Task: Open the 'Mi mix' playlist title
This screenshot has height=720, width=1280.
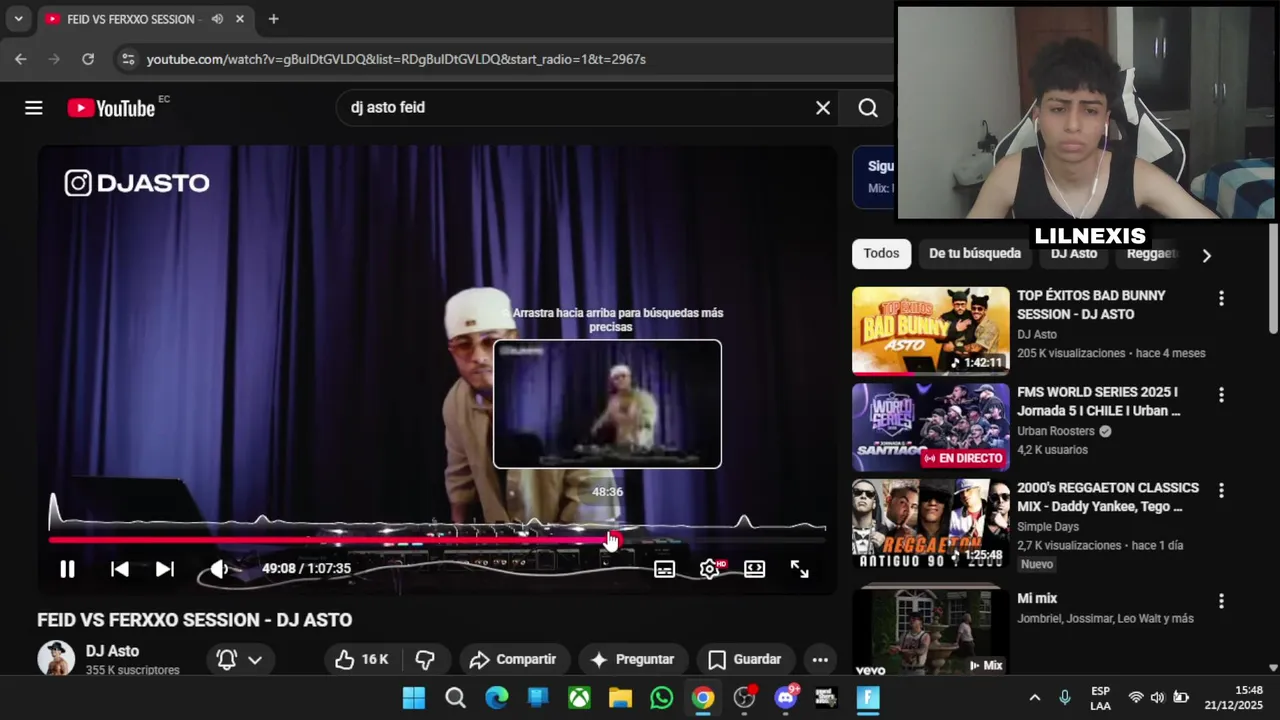Action: point(1037,598)
